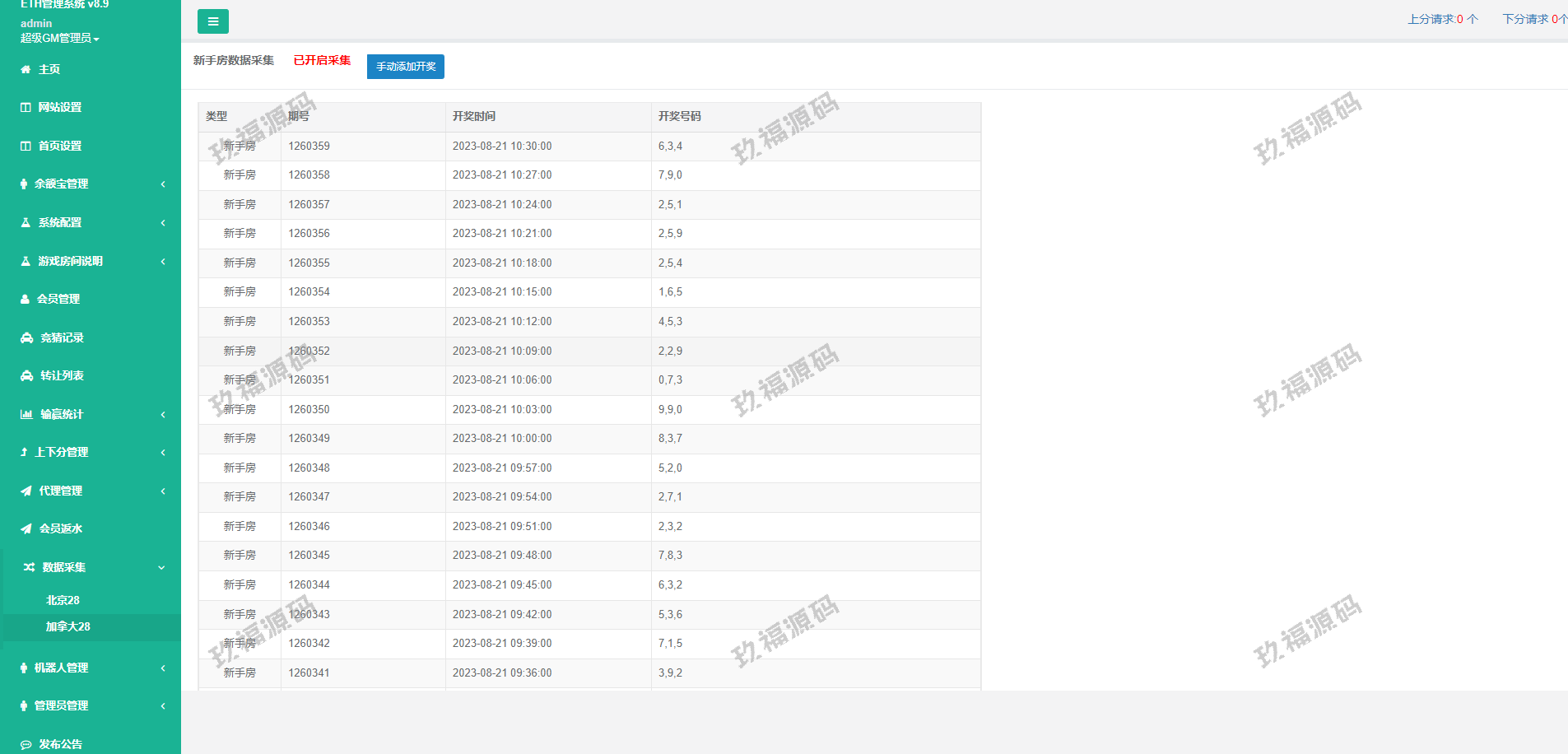
Task: Expand the 机器人管理 menu
Action: [162, 668]
